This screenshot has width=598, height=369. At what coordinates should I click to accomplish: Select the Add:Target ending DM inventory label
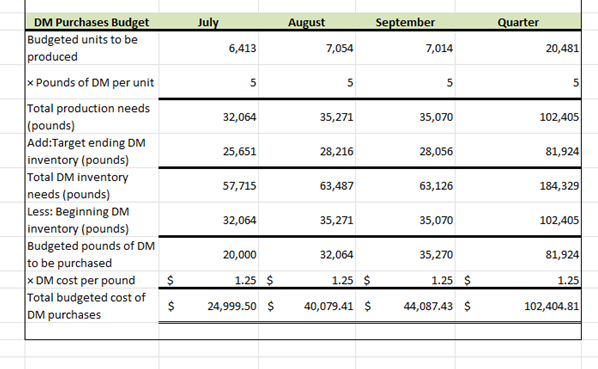pyautogui.click(x=92, y=151)
